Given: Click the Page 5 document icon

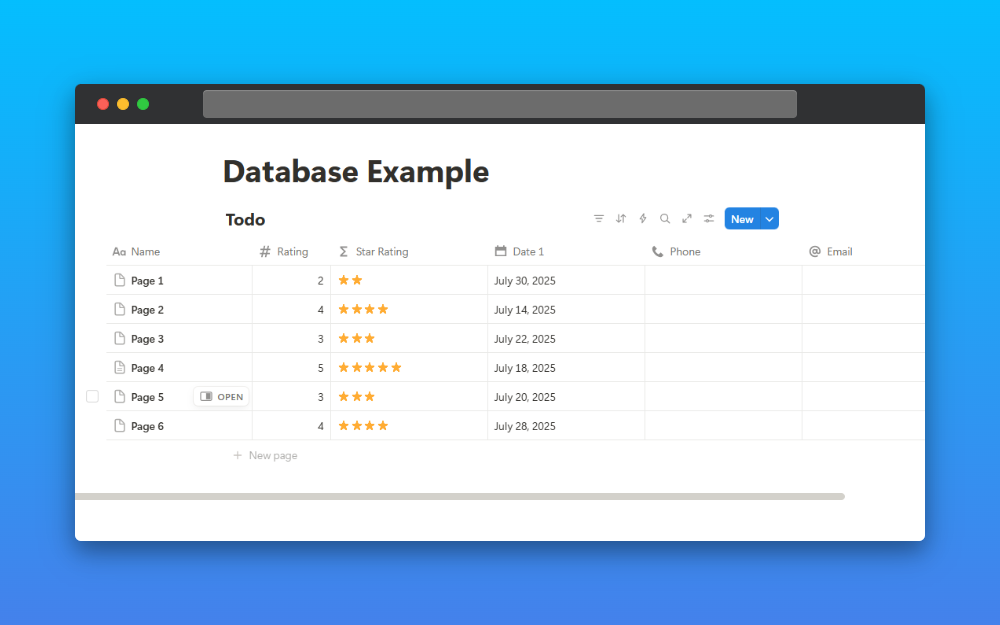Looking at the screenshot, I should 119,397.
